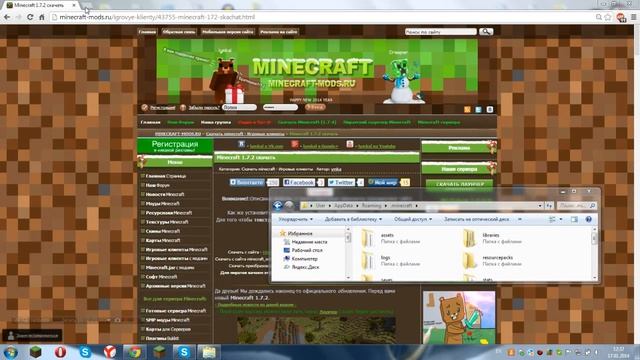Focus the login name input field
Viewport: 640px width, 360px height.
click(239, 107)
